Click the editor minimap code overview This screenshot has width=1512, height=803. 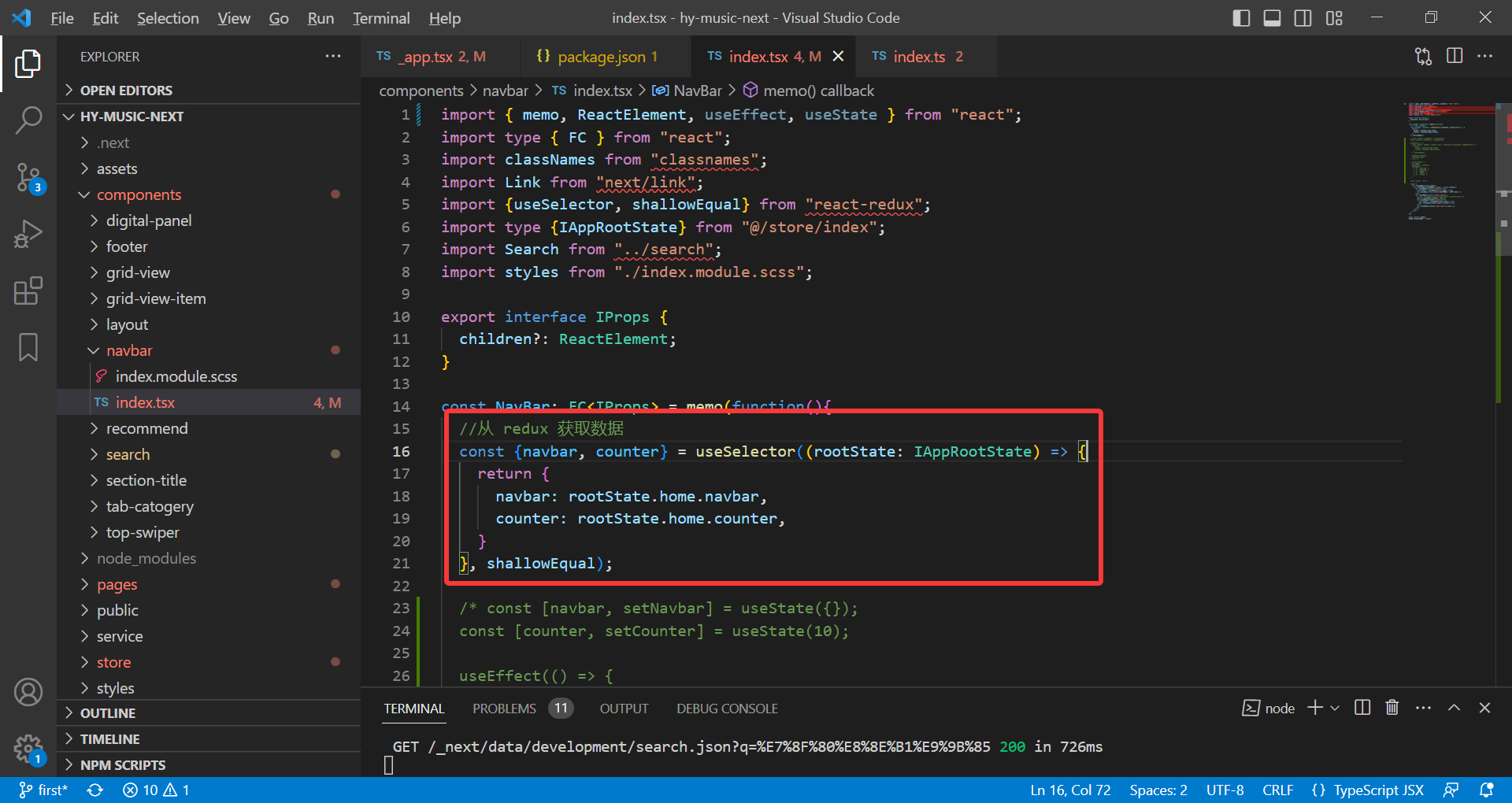[x=1449, y=161]
